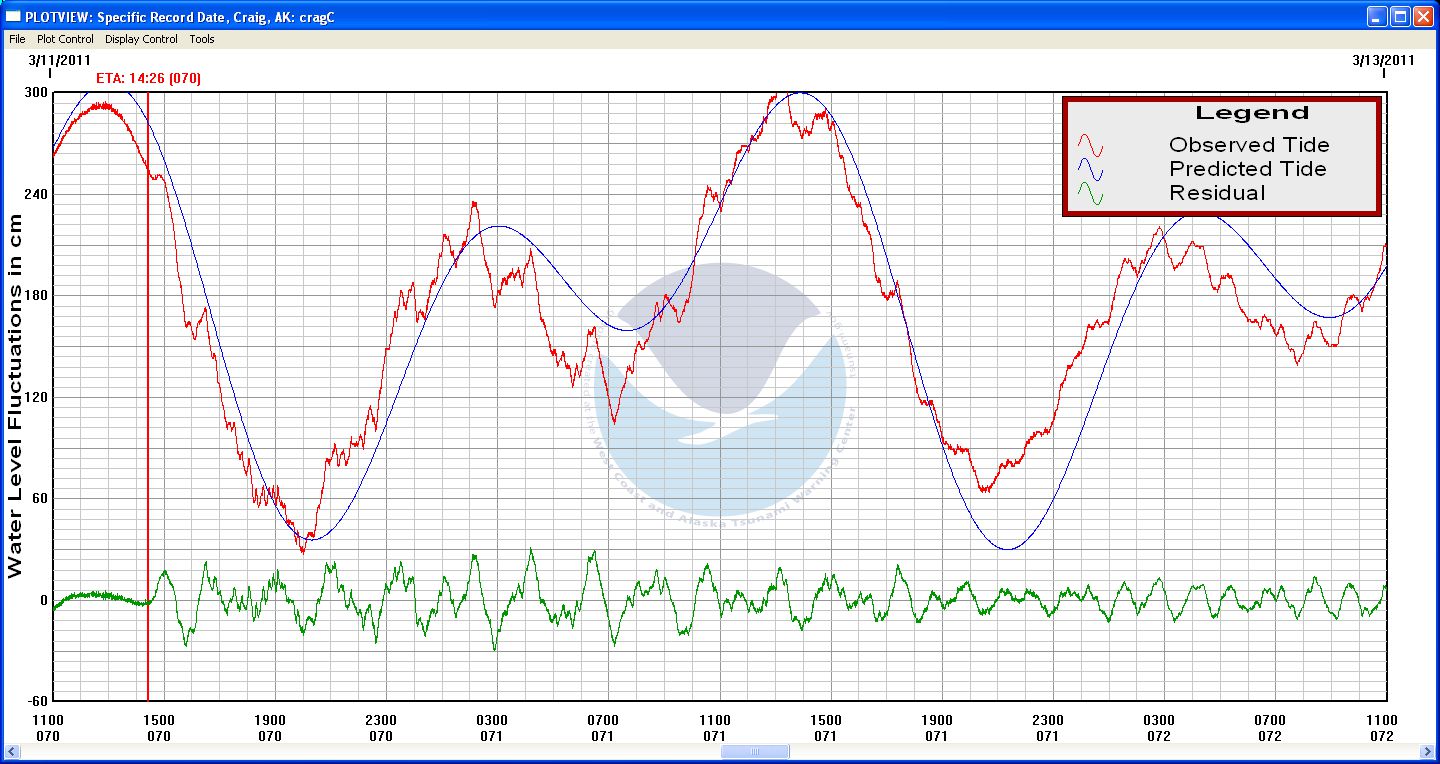Click the 1100 071 time axis label
1440x764 pixels.
714,728
